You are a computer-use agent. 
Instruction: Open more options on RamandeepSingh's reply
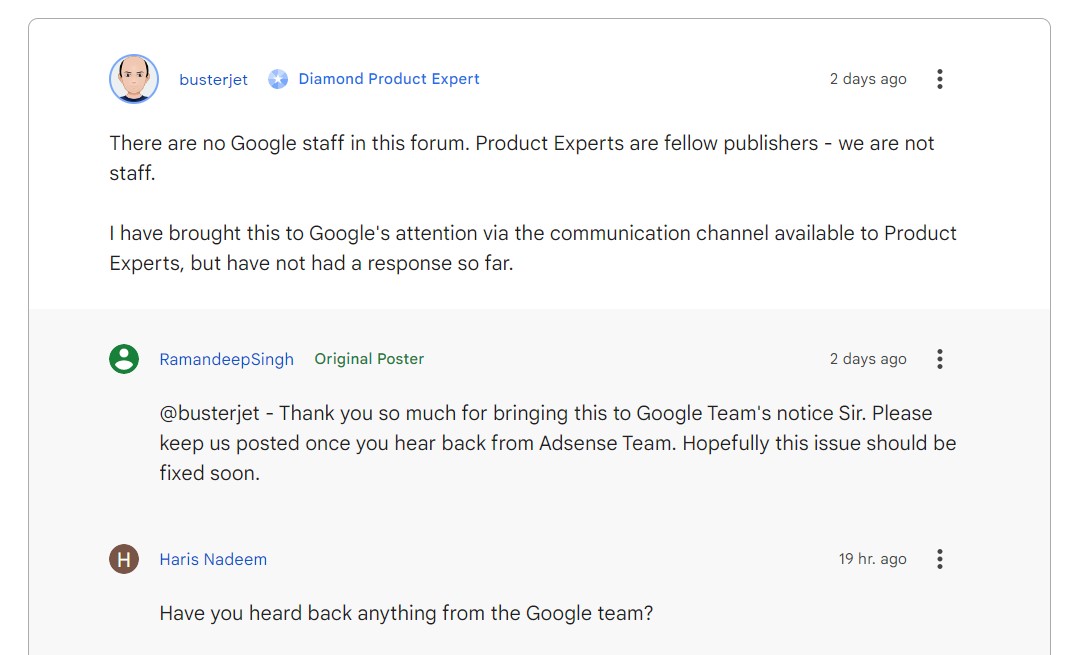pos(940,359)
